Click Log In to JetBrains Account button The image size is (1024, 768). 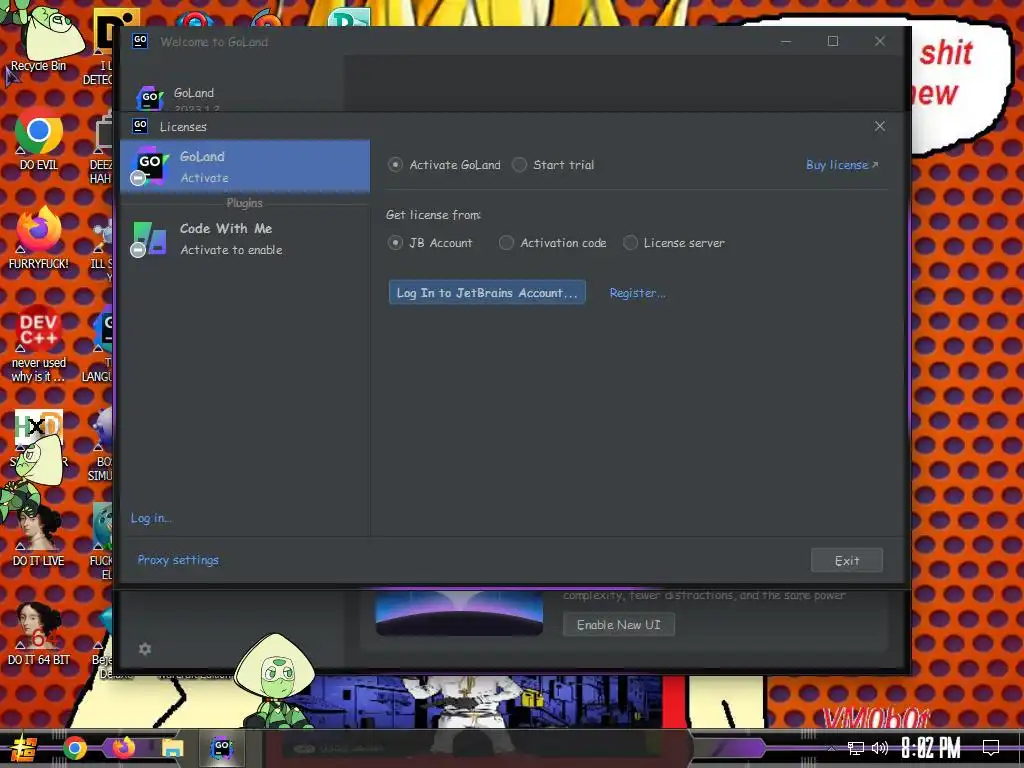[487, 293]
